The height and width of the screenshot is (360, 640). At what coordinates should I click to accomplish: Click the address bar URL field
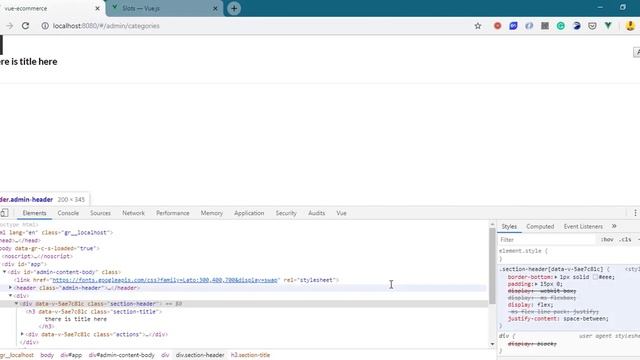pos(260,26)
